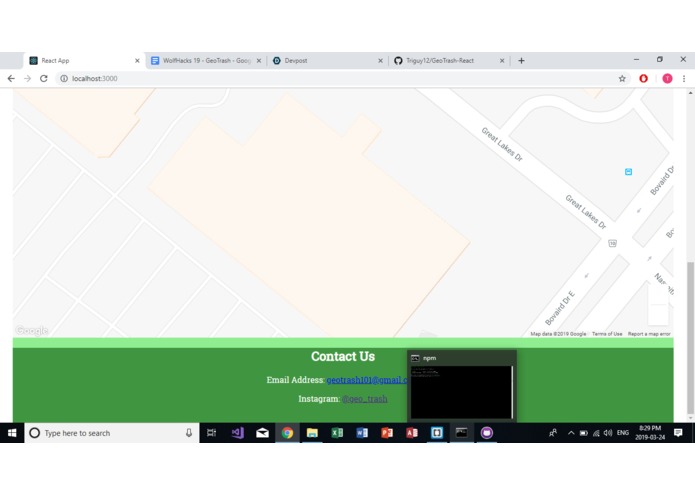Viewport: 695px width, 494px height.
Task: Click the localhost:3000 address bar
Action: point(341,78)
